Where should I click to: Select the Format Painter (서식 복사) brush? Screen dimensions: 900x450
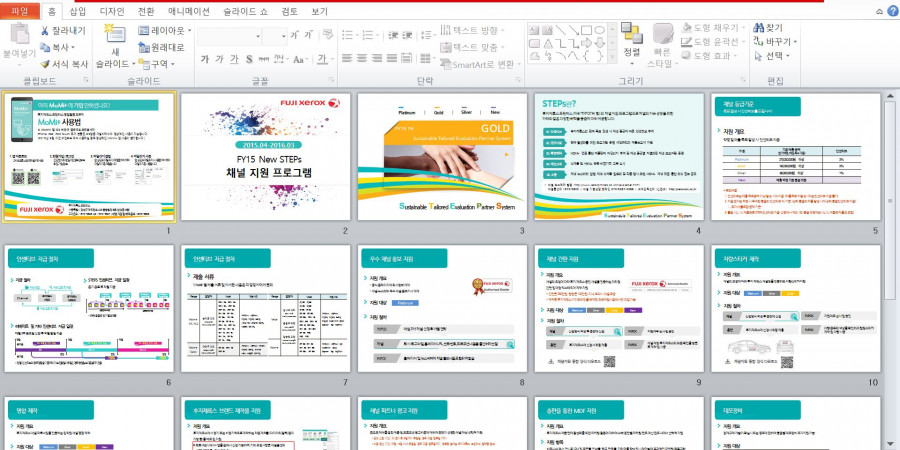coord(45,64)
